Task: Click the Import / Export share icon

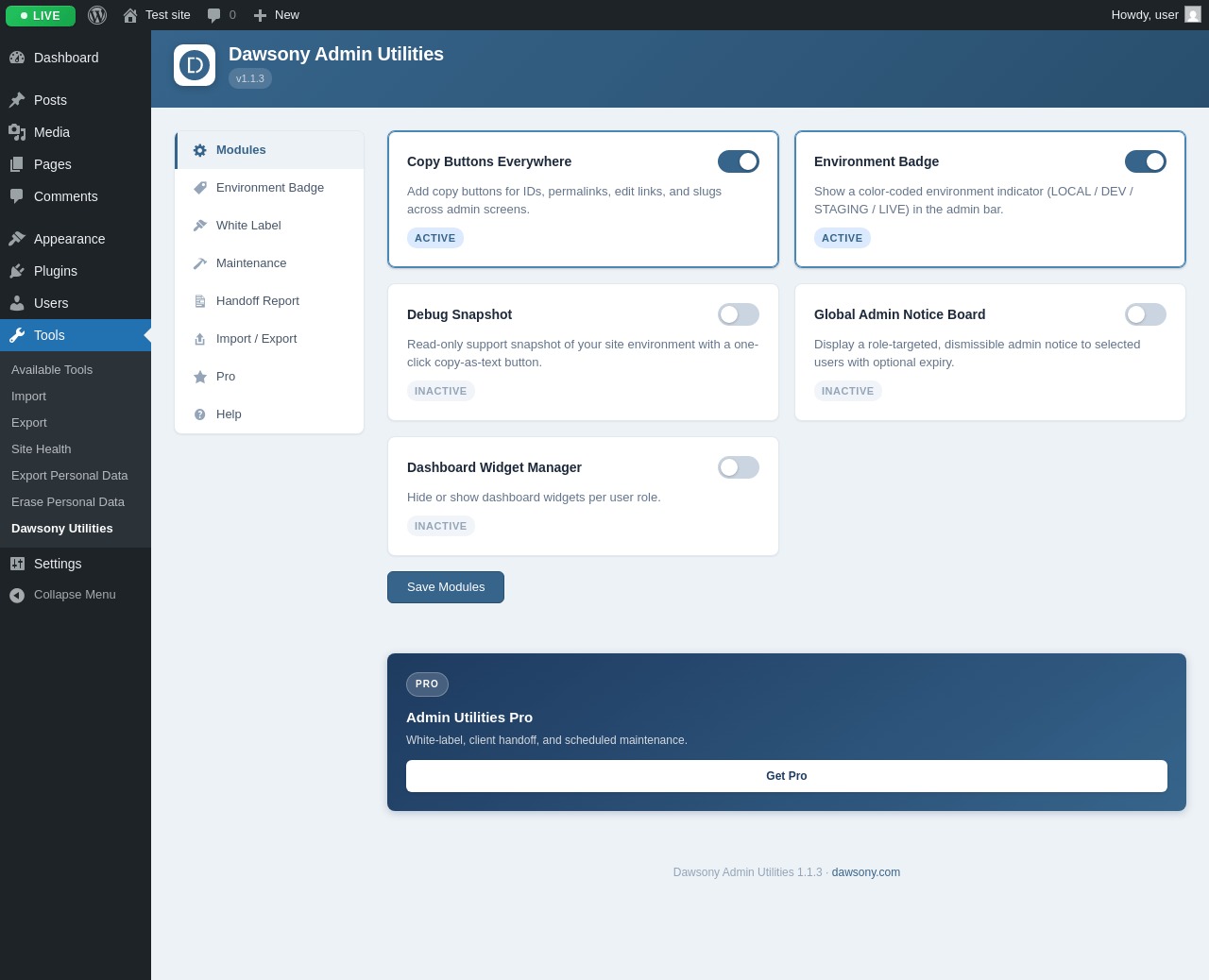Action: point(200,339)
